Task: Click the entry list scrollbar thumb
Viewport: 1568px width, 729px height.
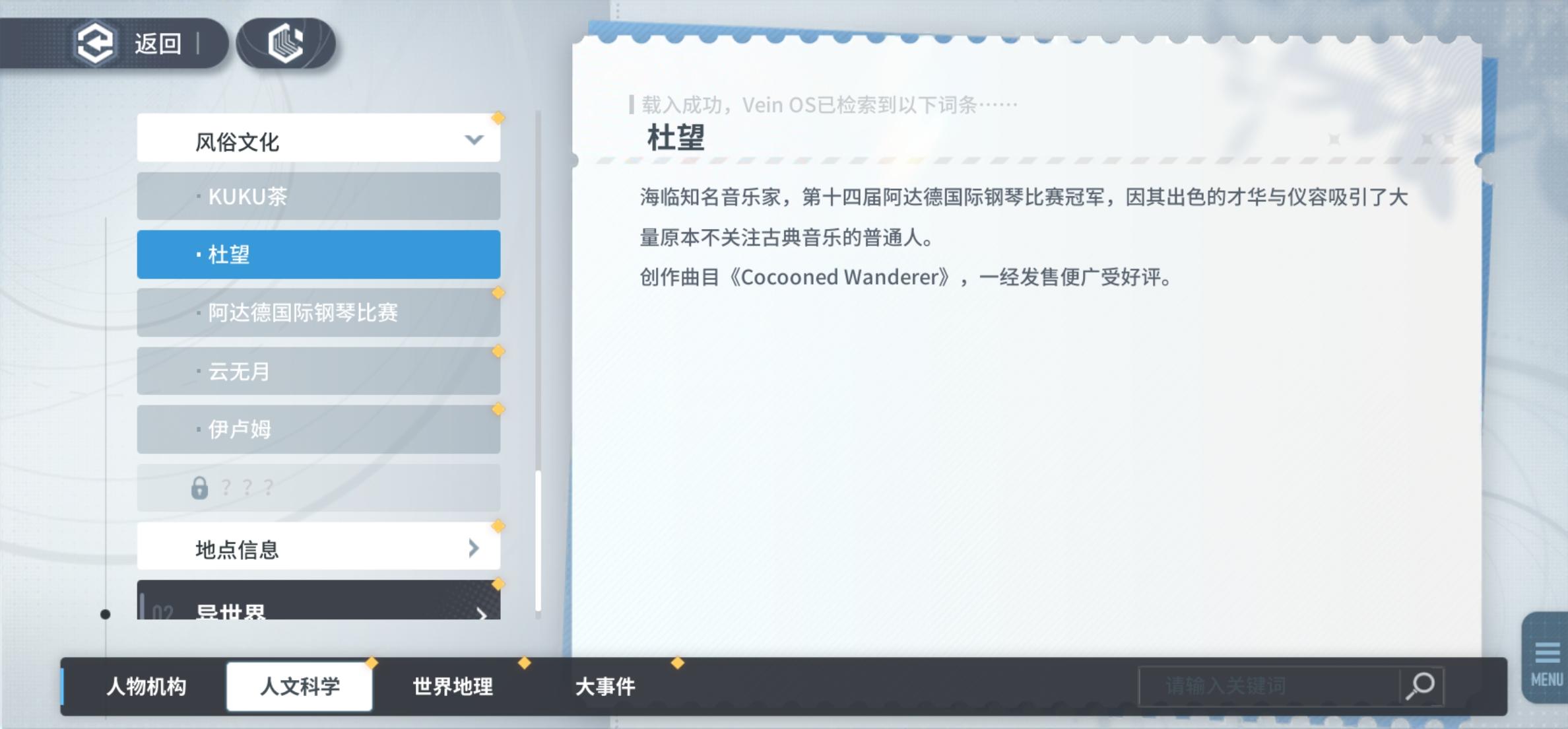Action: 539,540
